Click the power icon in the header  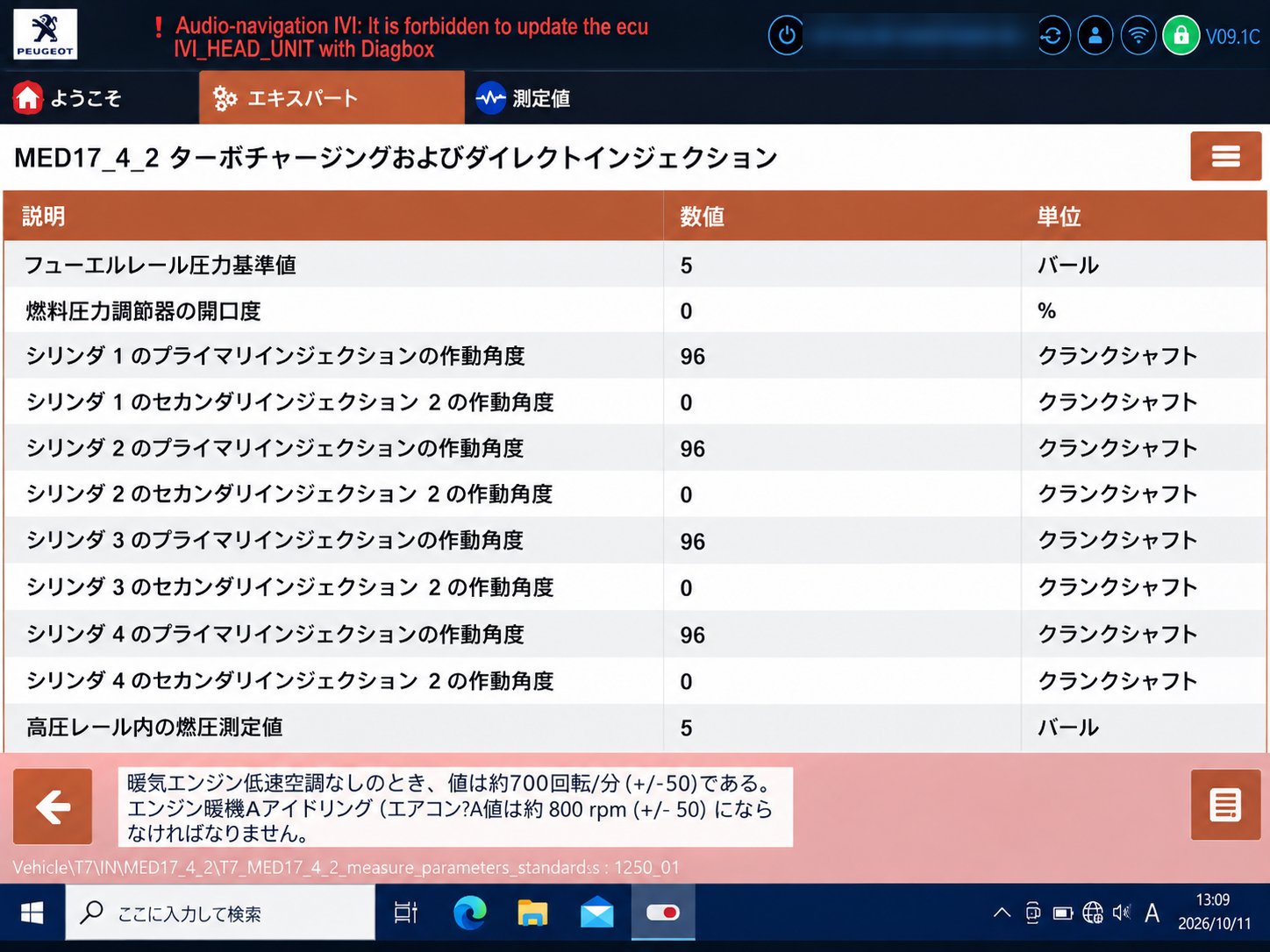point(787,36)
